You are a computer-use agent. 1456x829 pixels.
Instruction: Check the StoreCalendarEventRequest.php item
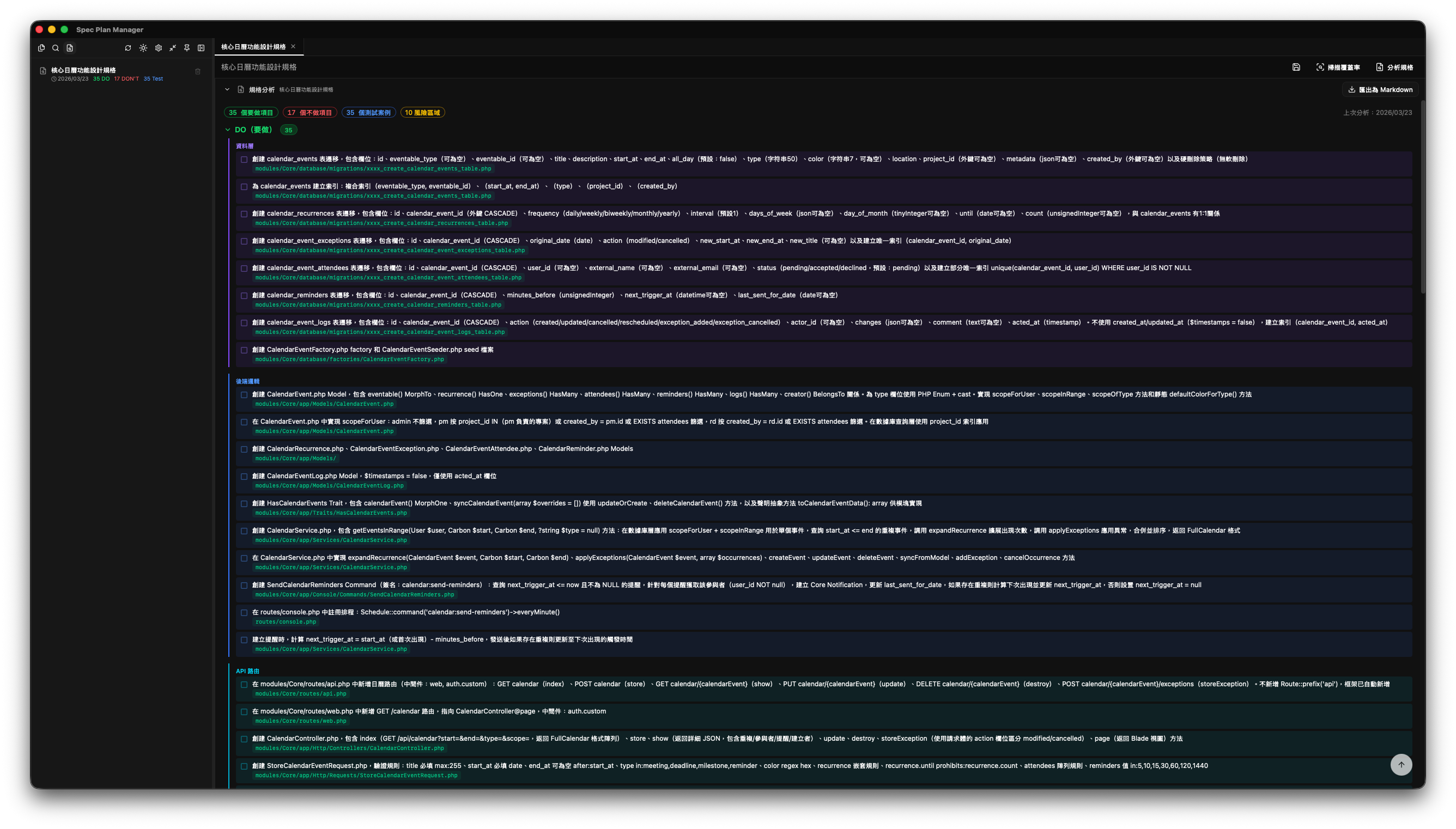244,767
